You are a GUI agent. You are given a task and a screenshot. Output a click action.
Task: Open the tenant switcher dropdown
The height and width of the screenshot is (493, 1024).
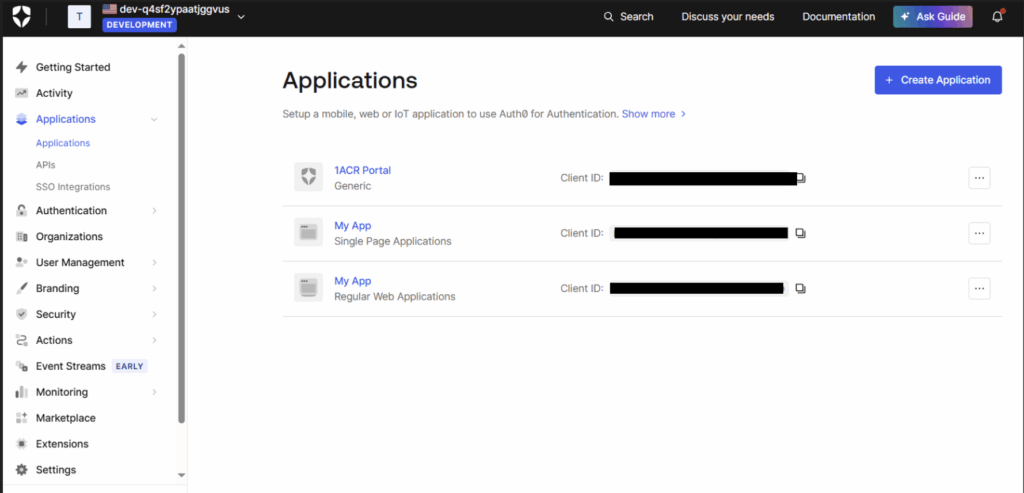pos(240,16)
